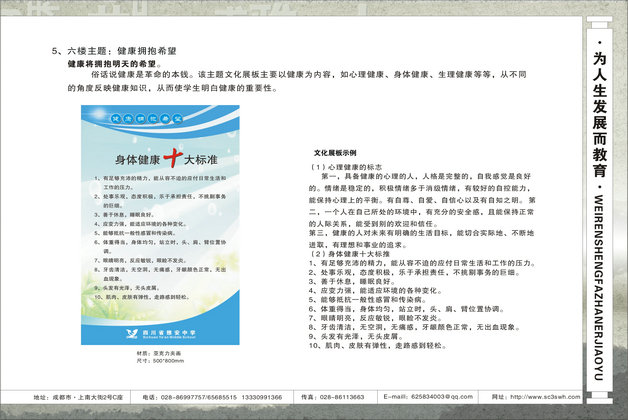Image resolution: width=628 pixels, height=420 pixels.
Task: Click the line "的角度反映健康知识,从而使学生明白健康的重要性"
Action: coord(172,88)
